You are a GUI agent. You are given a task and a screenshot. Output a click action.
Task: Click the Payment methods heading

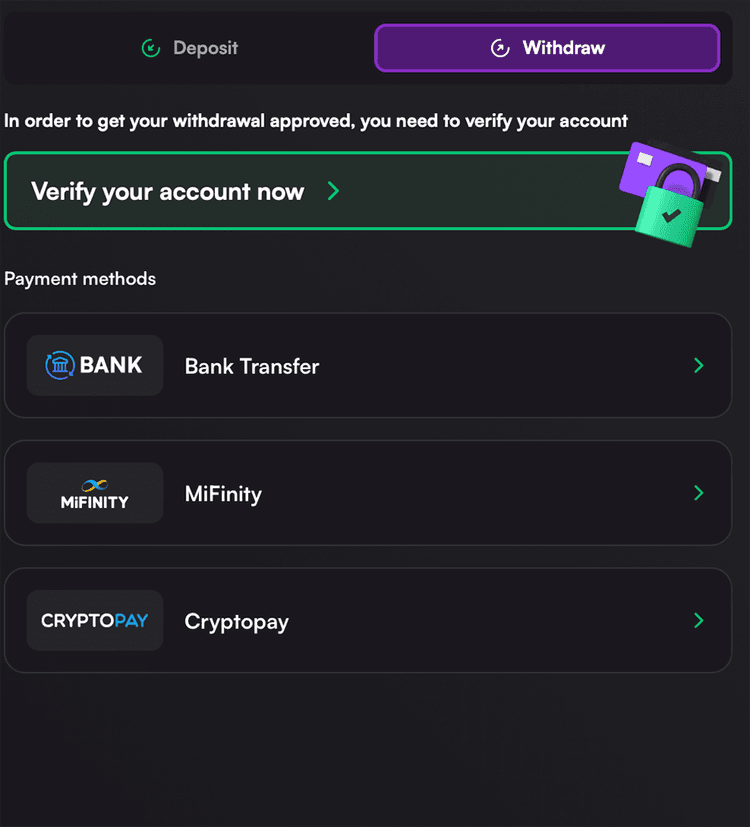80,278
